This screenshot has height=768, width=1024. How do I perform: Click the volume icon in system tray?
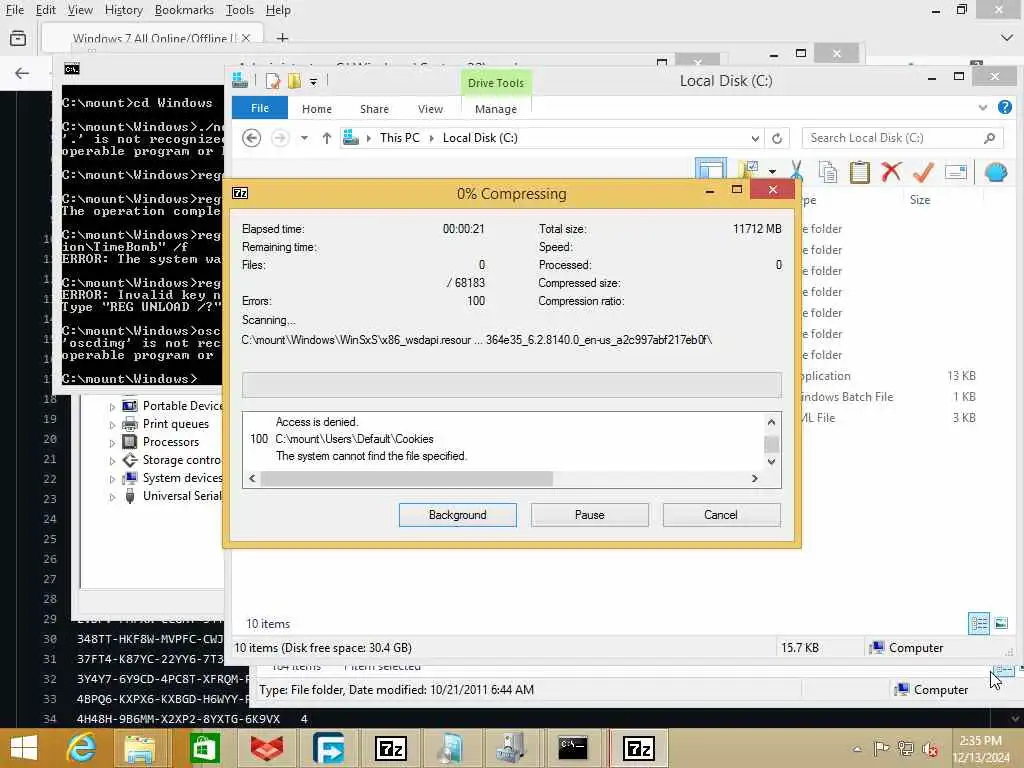(929, 749)
